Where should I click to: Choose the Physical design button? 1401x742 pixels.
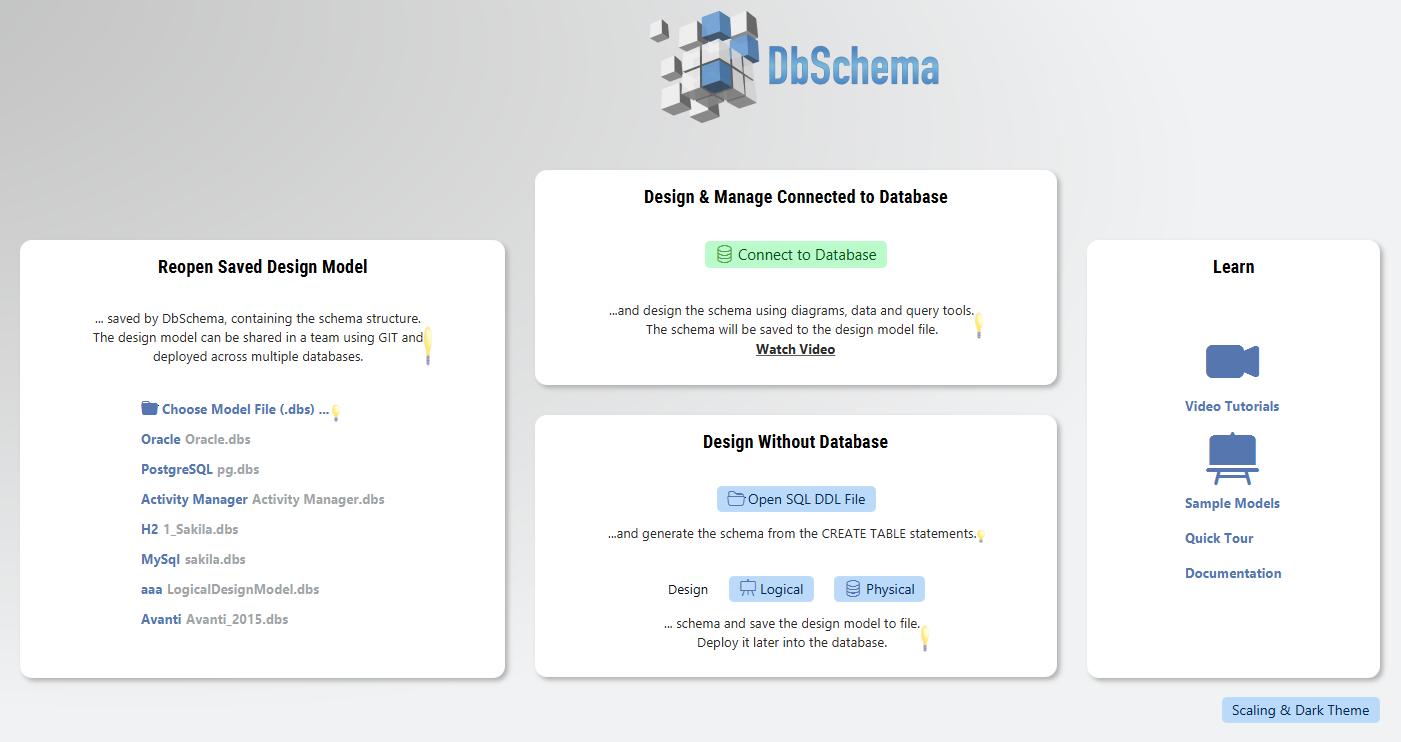(880, 589)
